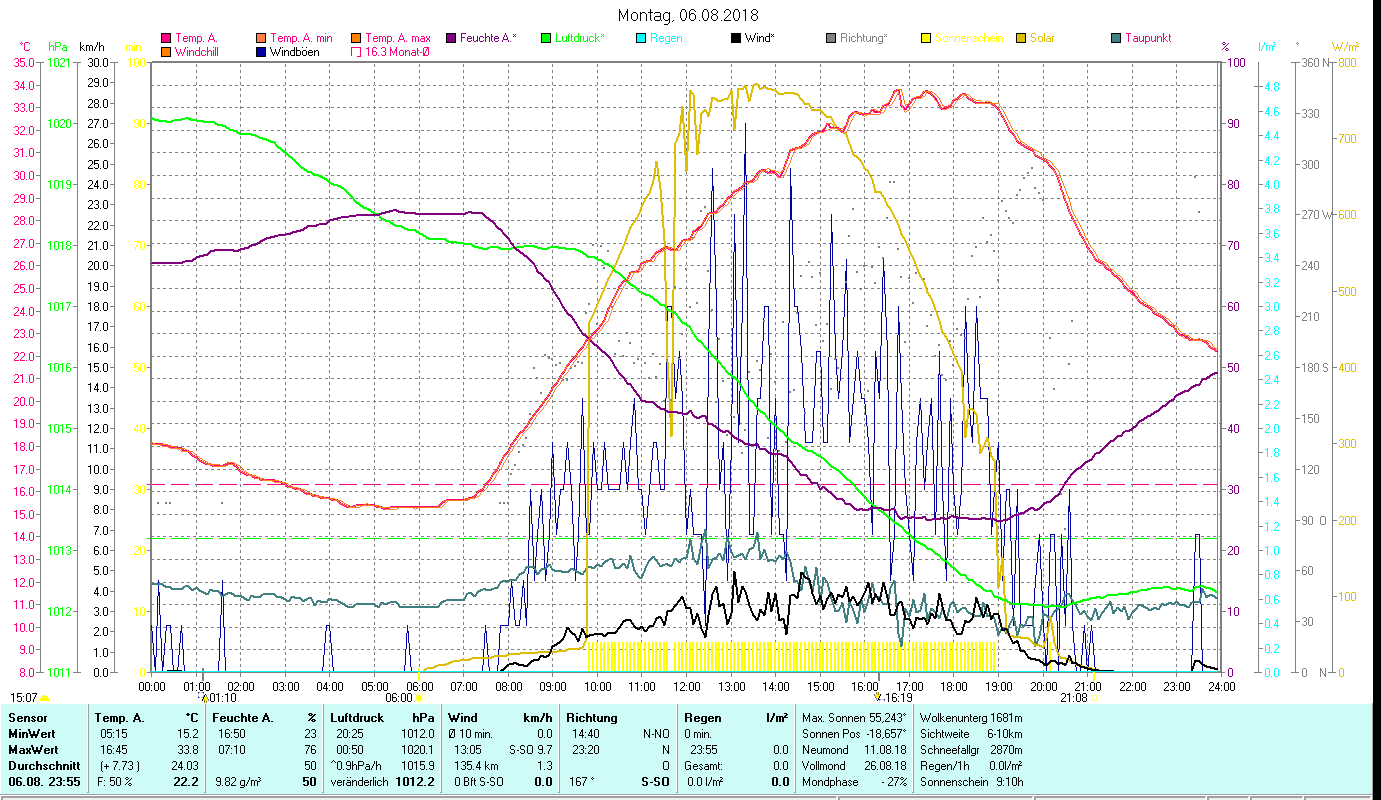Click the purple Feuchte A. legend square
This screenshot has width=1381, height=800.
(x=451, y=39)
